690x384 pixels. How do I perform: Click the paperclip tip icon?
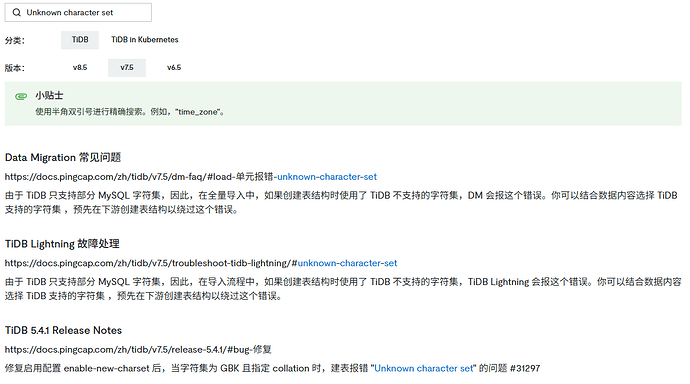21,96
